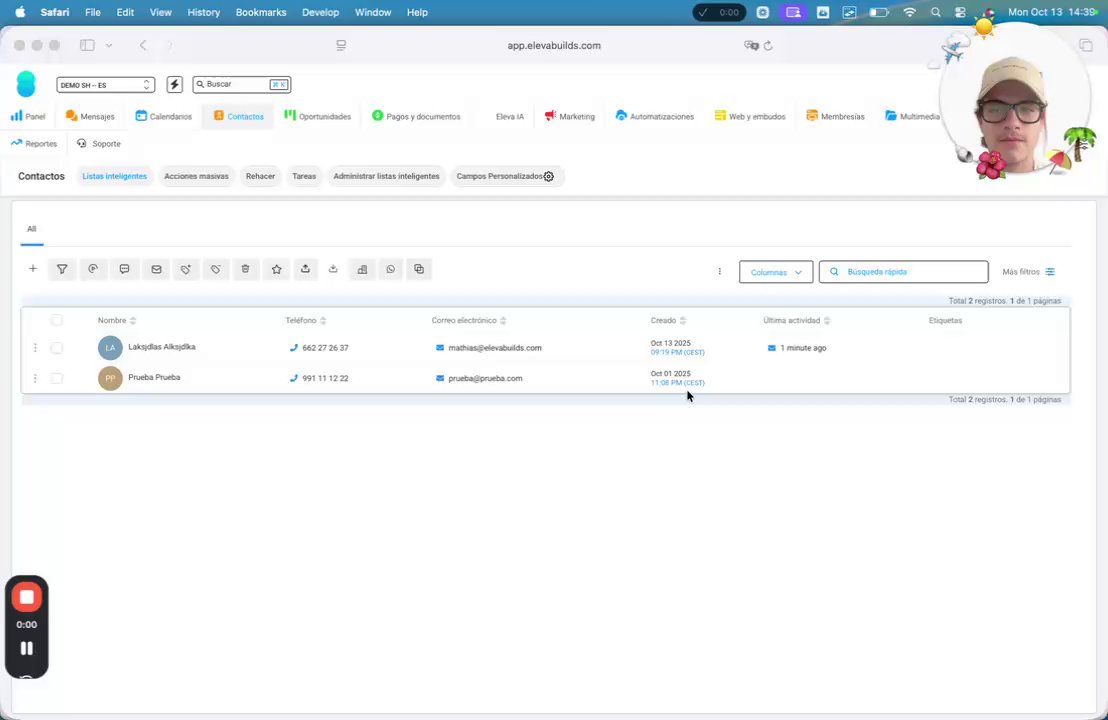1108x720 pixels.
Task: Click the three-dot menu beside Columnas
Action: [x=719, y=271]
